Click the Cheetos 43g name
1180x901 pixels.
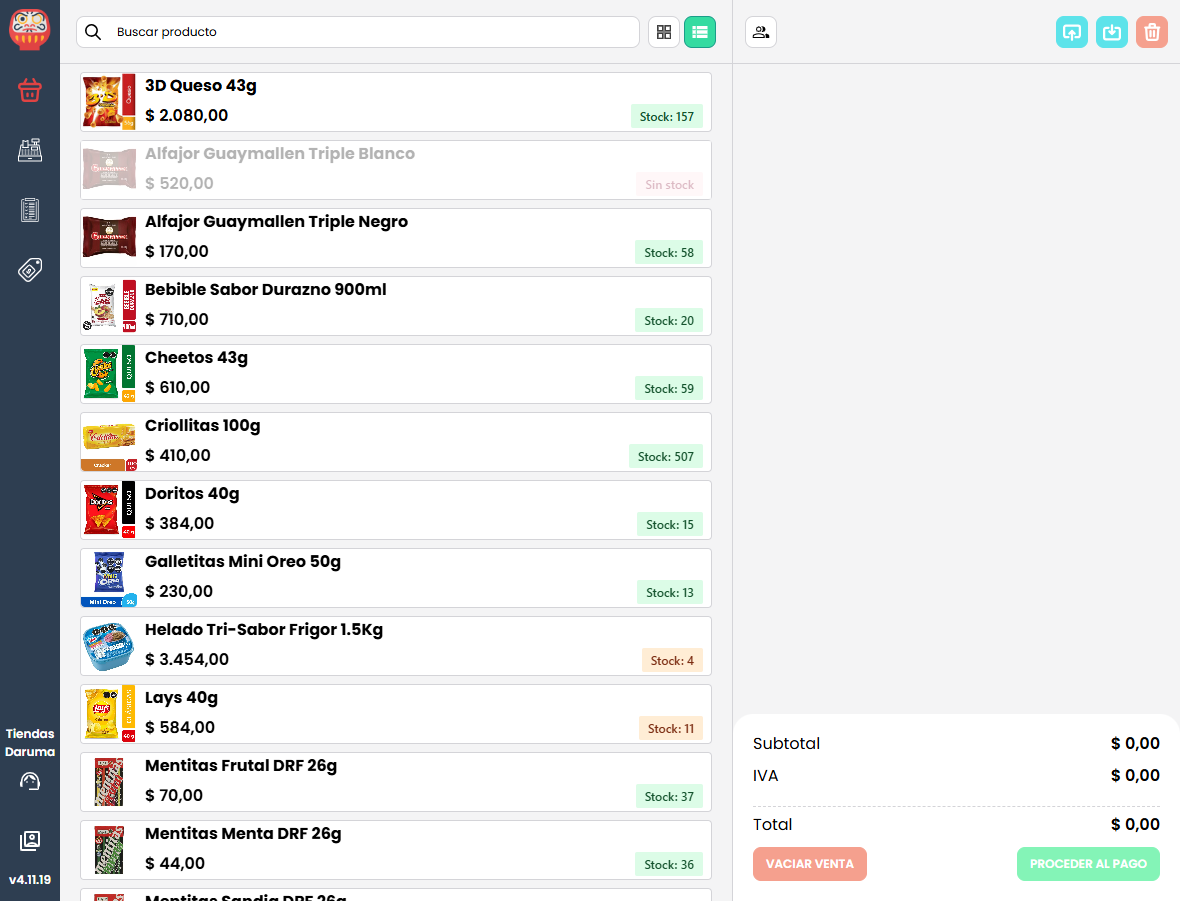pos(196,358)
